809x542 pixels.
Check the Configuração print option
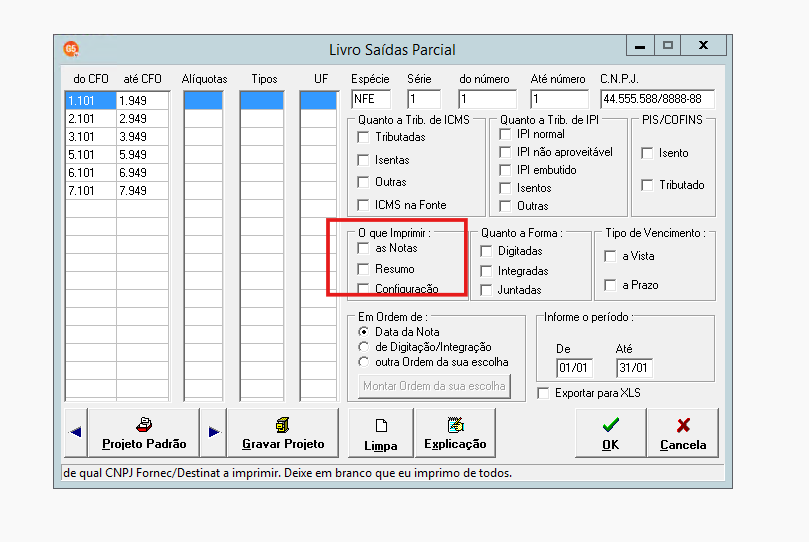[363, 288]
